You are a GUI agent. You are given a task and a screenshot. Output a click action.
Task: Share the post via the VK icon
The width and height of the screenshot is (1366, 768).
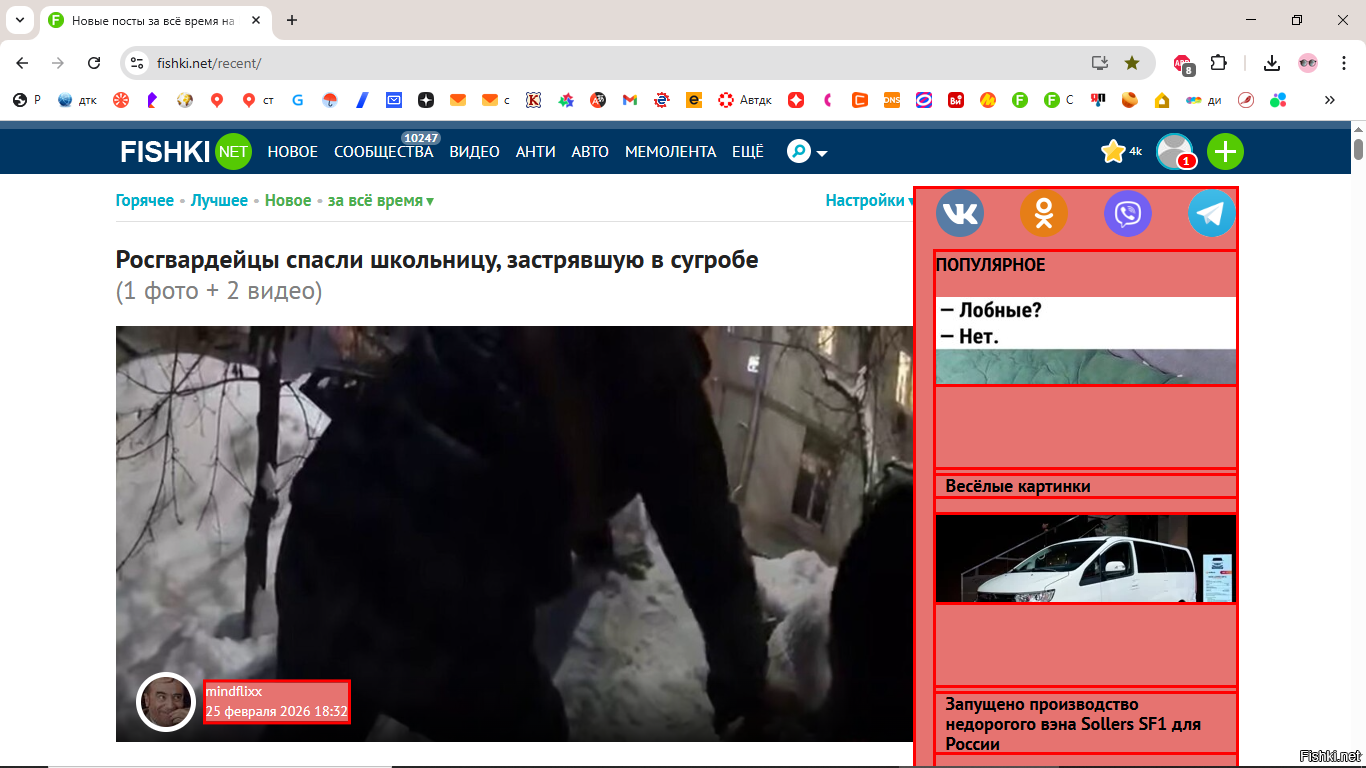[x=960, y=213]
